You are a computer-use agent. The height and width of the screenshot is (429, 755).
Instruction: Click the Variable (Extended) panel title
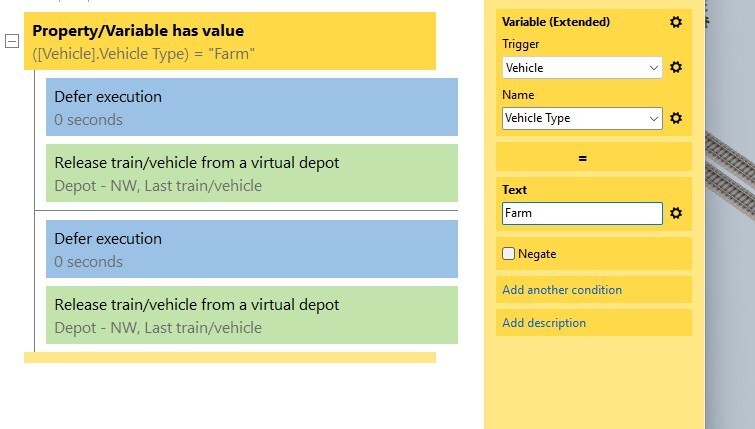point(556,22)
